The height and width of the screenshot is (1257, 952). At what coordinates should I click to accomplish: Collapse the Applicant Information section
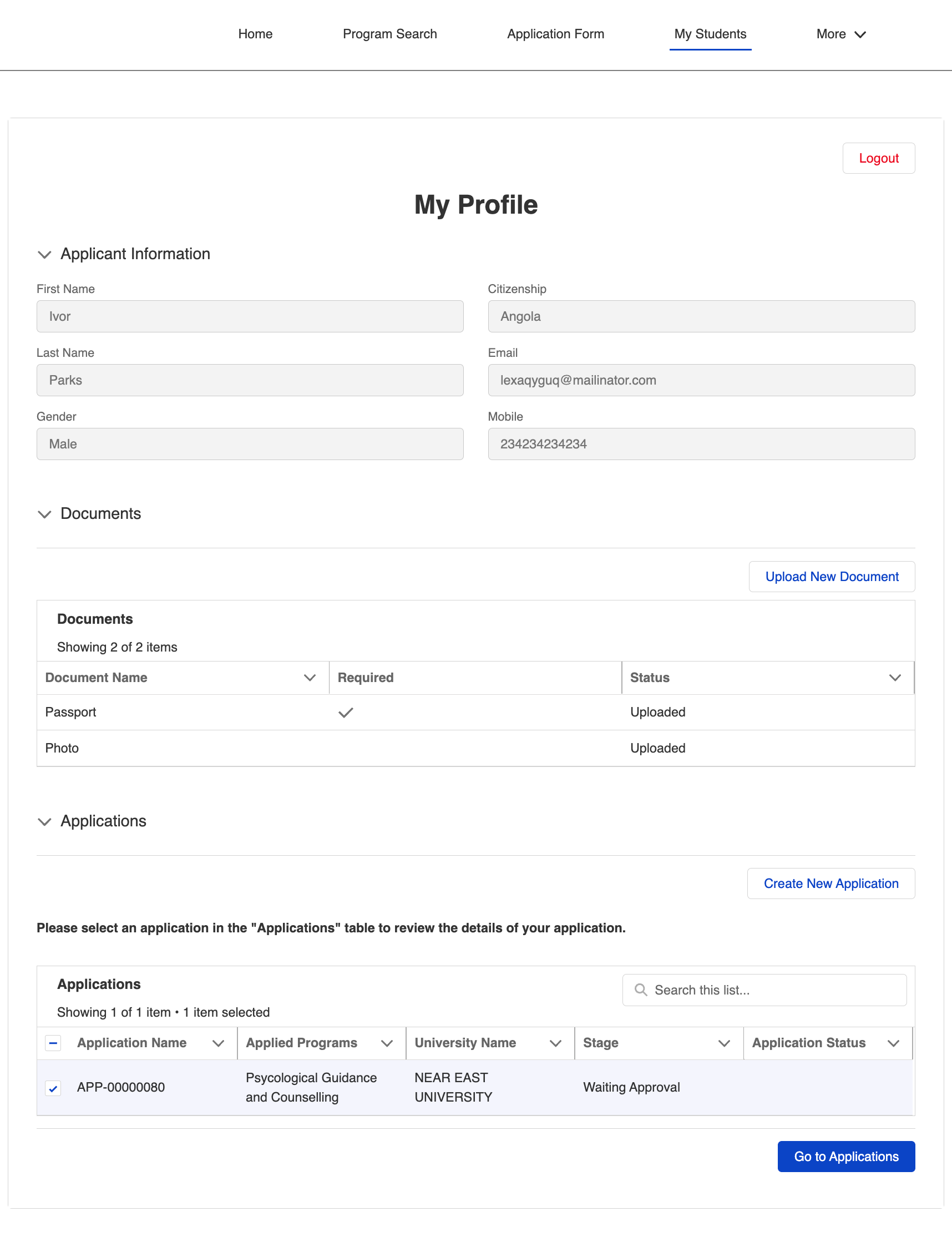coord(44,254)
